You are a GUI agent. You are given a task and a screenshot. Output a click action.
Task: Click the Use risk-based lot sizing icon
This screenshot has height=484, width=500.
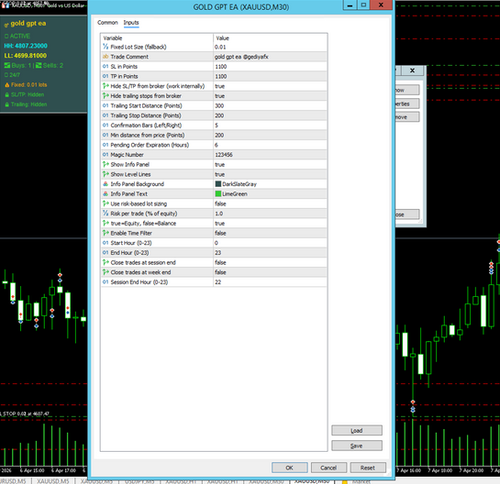[106, 204]
